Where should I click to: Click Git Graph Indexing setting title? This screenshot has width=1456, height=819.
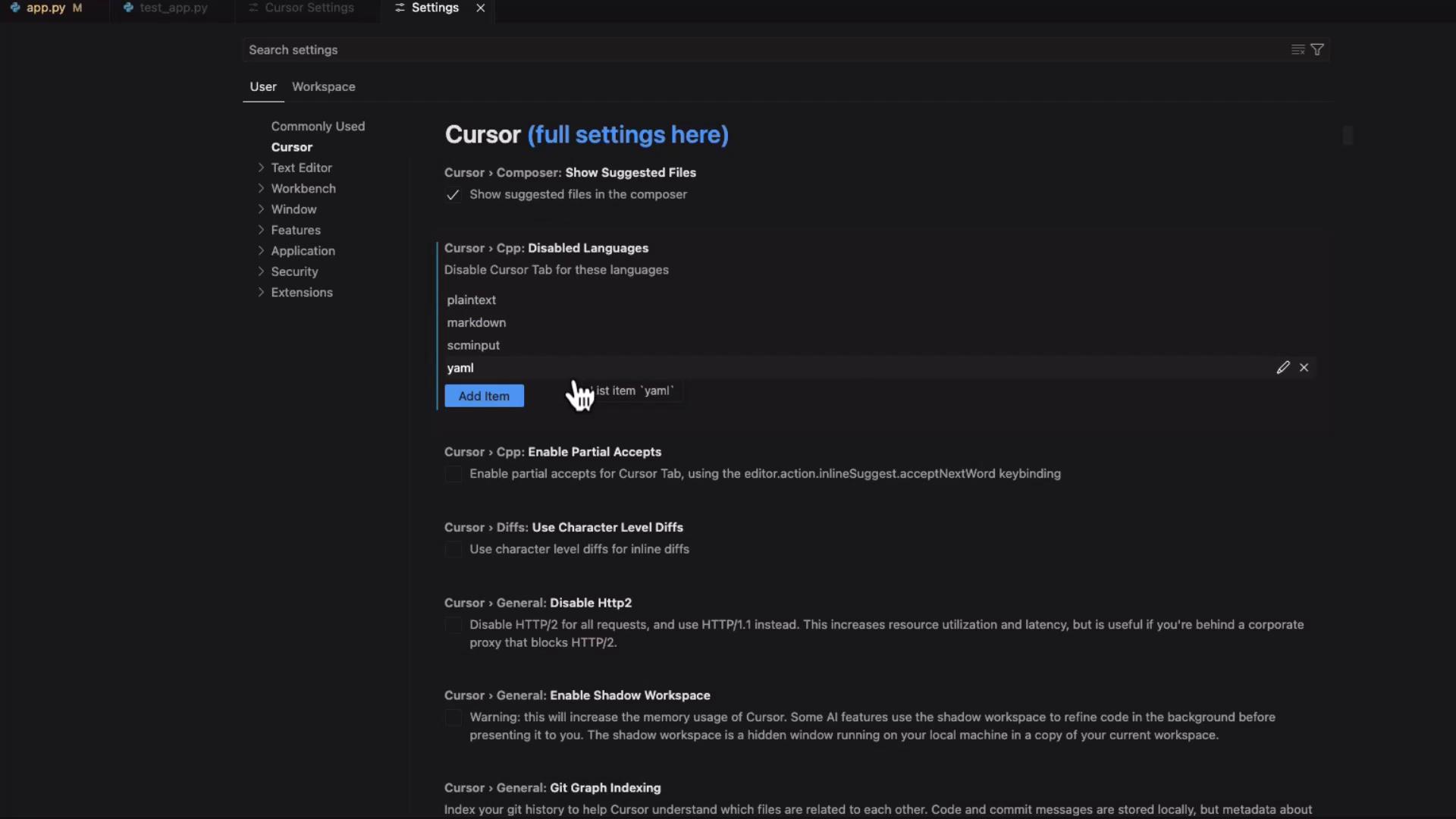click(x=605, y=789)
